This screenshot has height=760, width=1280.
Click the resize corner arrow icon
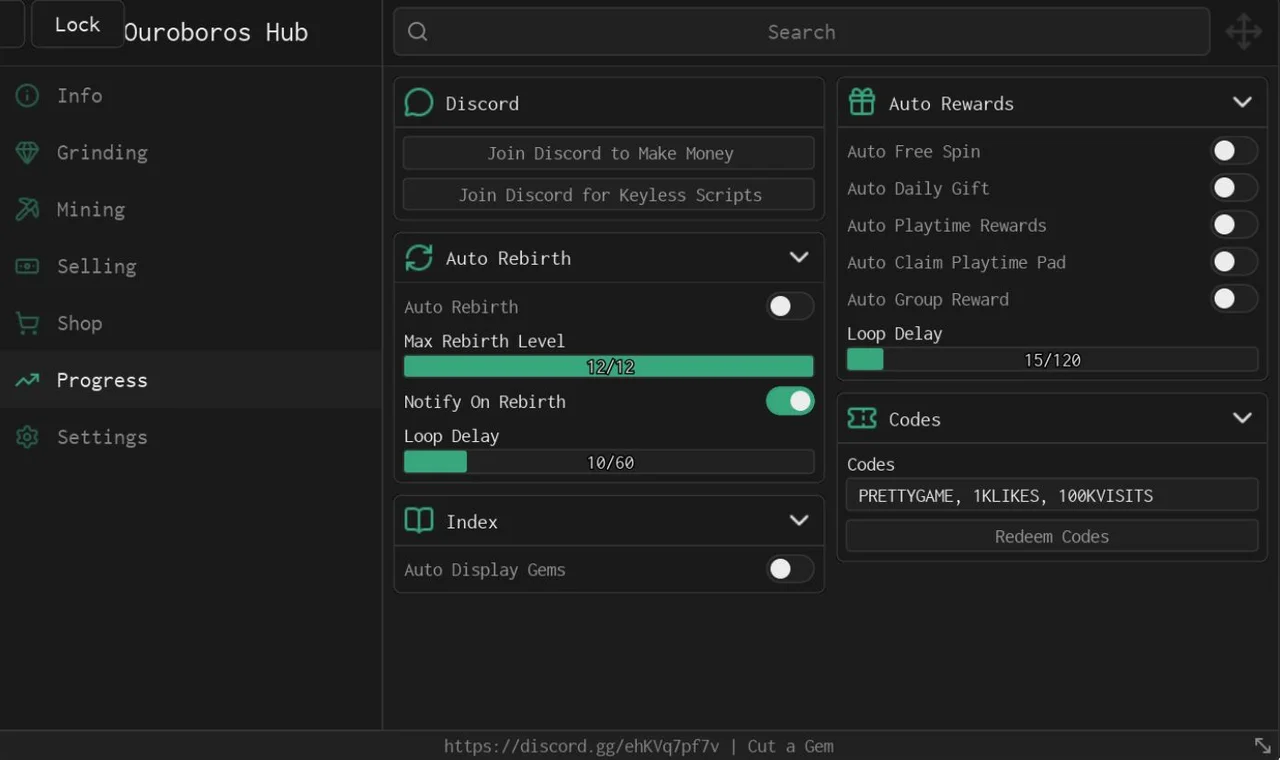click(1263, 745)
